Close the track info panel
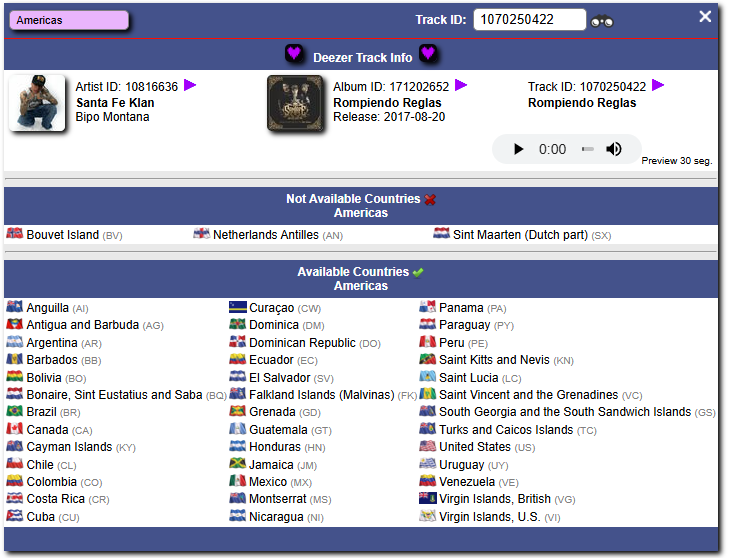The height and width of the screenshot is (558, 731). [705, 17]
